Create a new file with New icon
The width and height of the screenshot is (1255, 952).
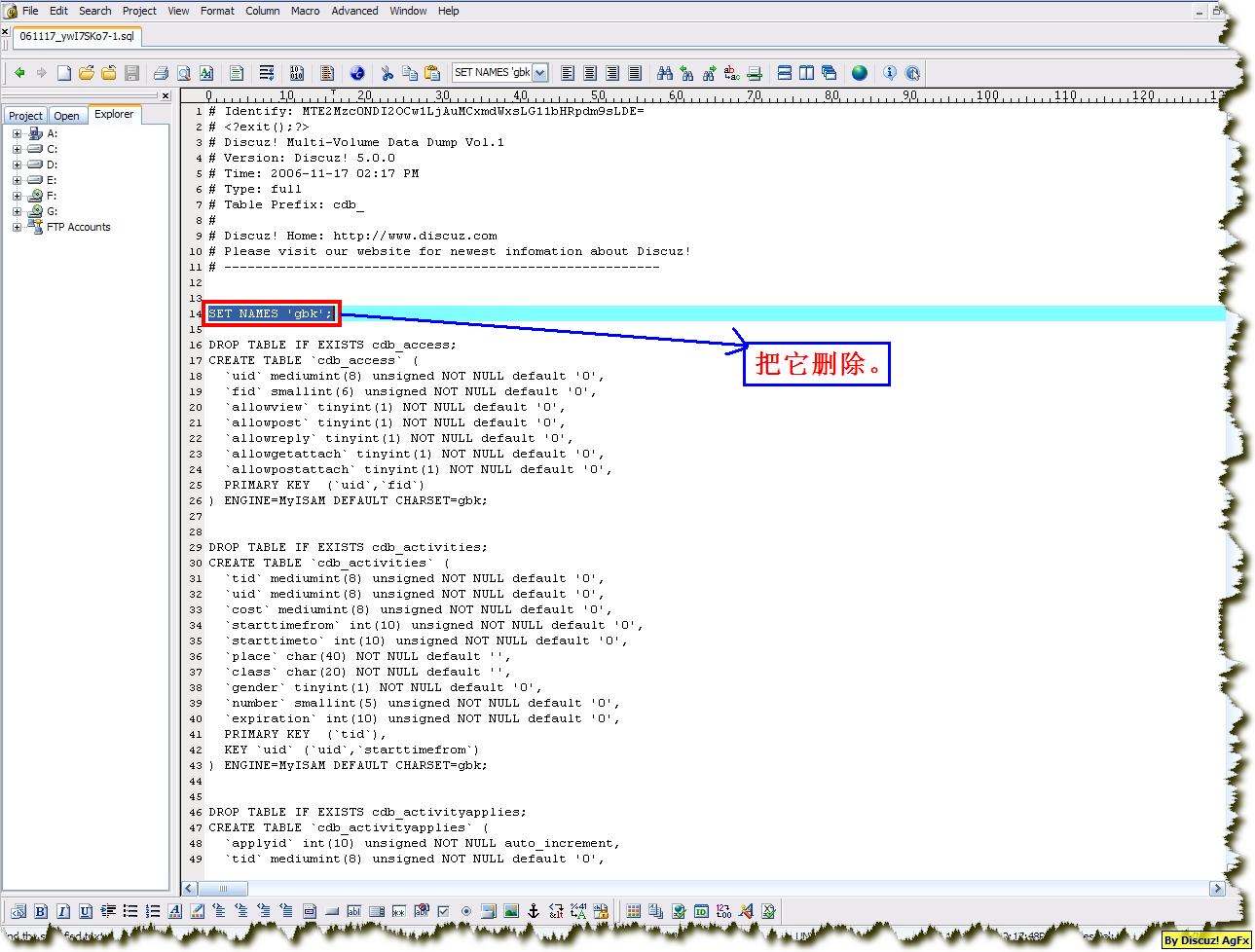click(x=63, y=73)
